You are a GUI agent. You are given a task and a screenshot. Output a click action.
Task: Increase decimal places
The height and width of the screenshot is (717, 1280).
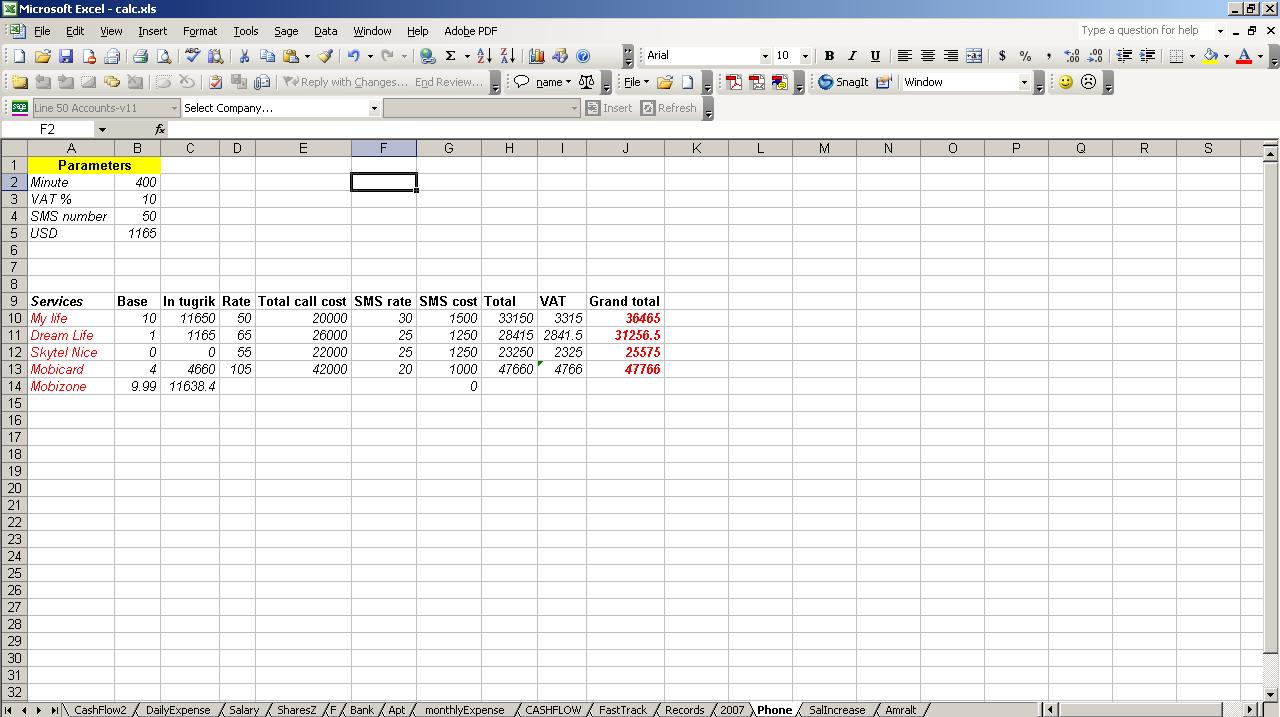(1072, 56)
